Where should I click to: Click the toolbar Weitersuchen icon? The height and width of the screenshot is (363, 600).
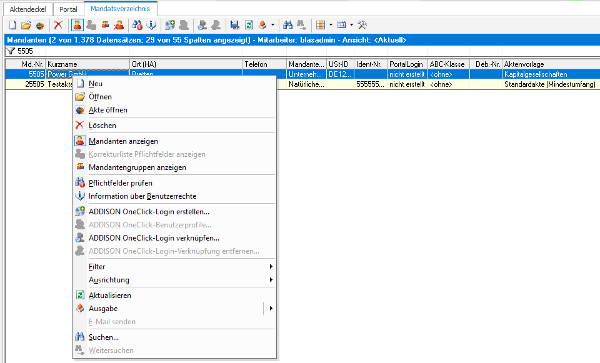[x=302, y=25]
